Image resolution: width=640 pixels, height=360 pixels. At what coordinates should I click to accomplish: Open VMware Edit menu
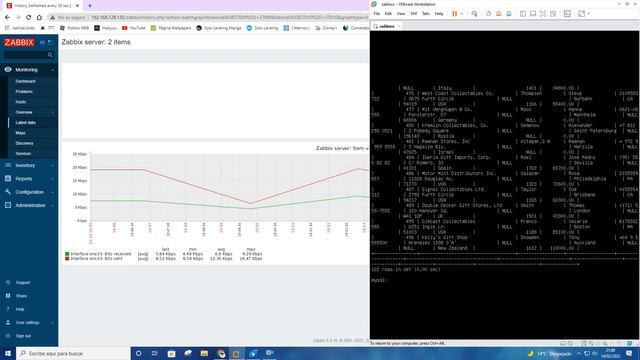(x=388, y=13)
